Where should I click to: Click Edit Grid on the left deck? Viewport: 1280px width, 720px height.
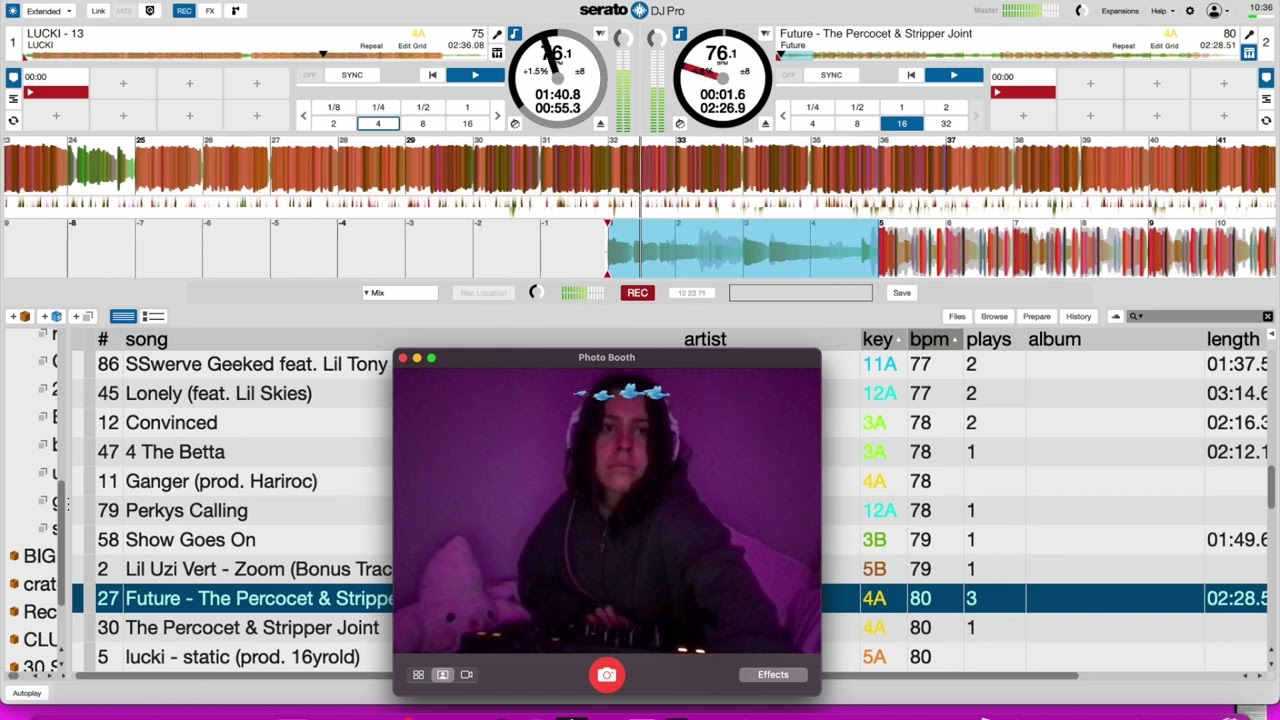(x=412, y=46)
